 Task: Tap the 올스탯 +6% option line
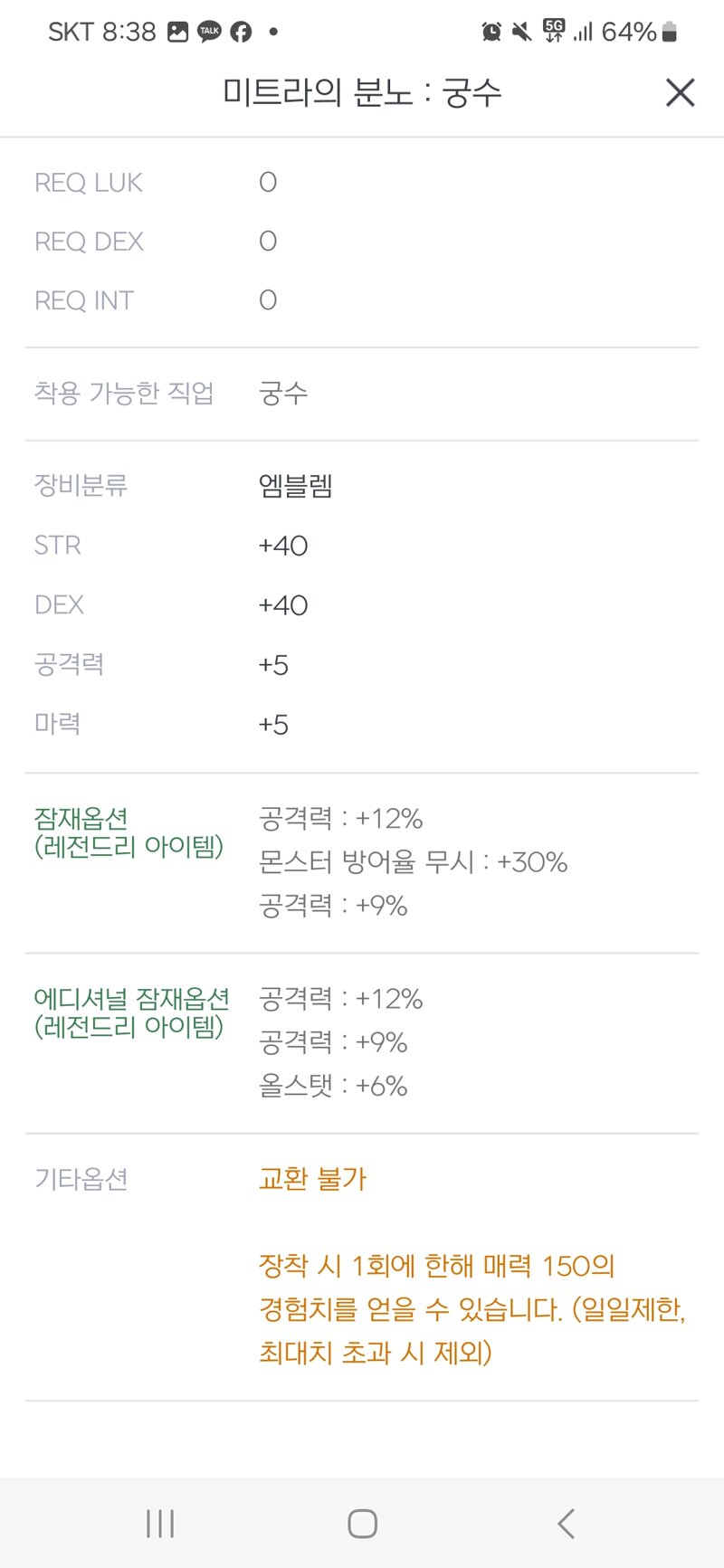coord(333,1085)
